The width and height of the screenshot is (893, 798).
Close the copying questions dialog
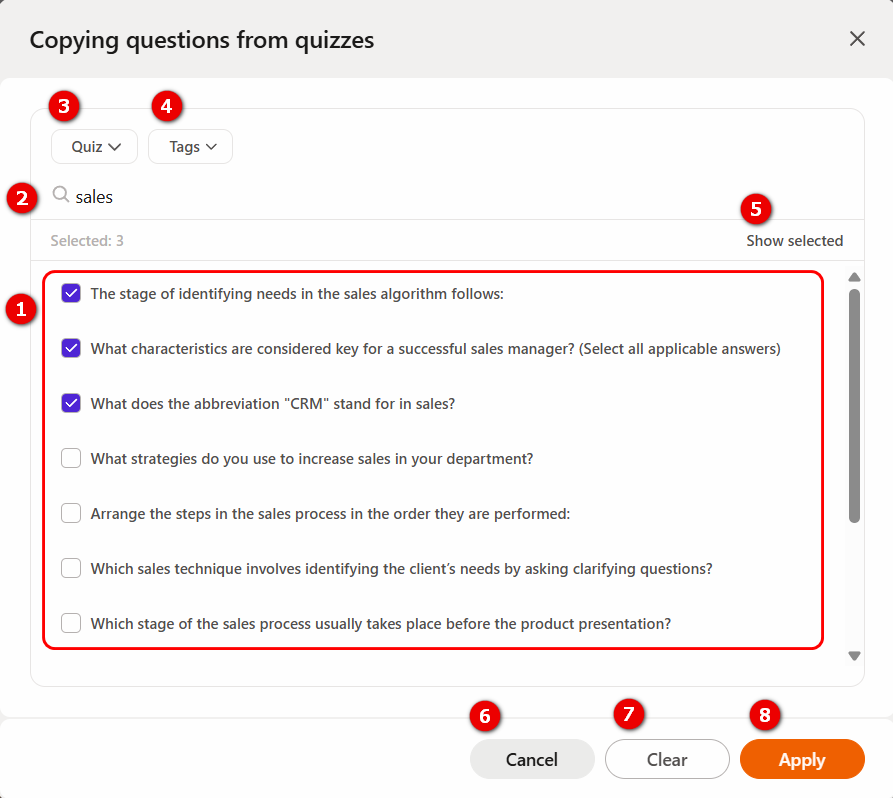tap(857, 39)
